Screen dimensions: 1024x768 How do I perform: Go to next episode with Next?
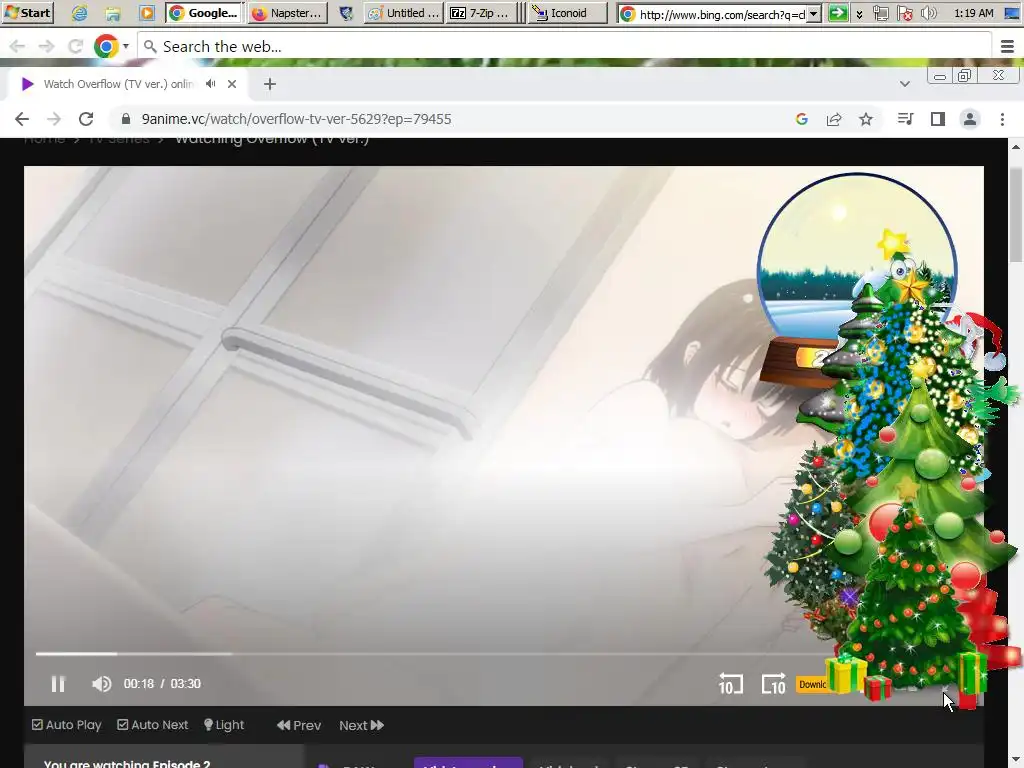361,725
